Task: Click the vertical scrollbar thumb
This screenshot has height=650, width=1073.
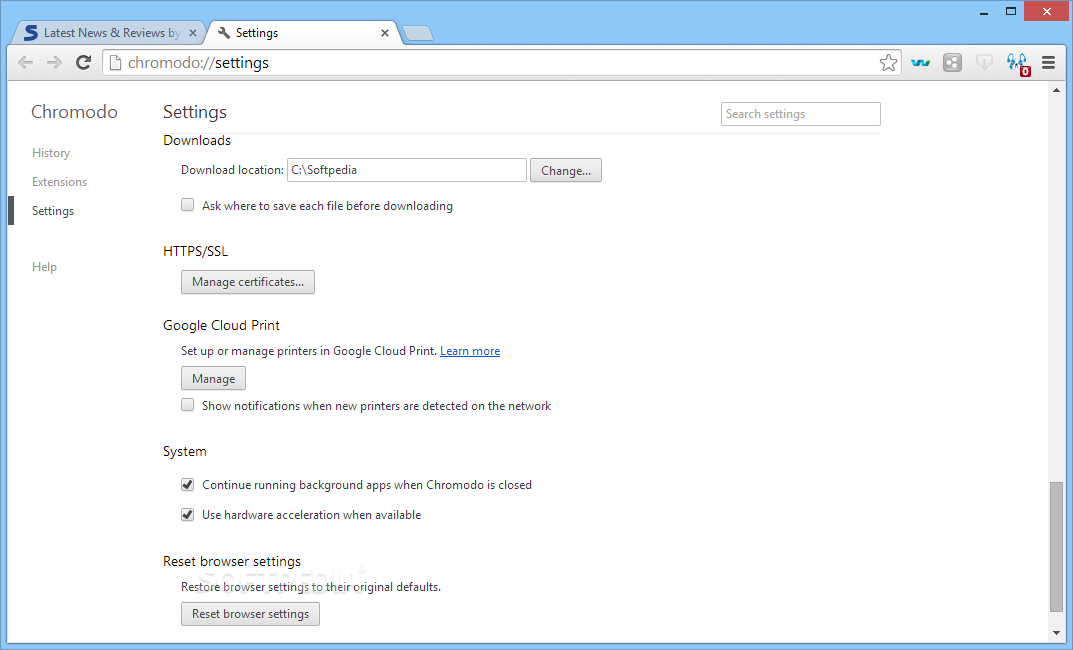Action: point(1057,547)
